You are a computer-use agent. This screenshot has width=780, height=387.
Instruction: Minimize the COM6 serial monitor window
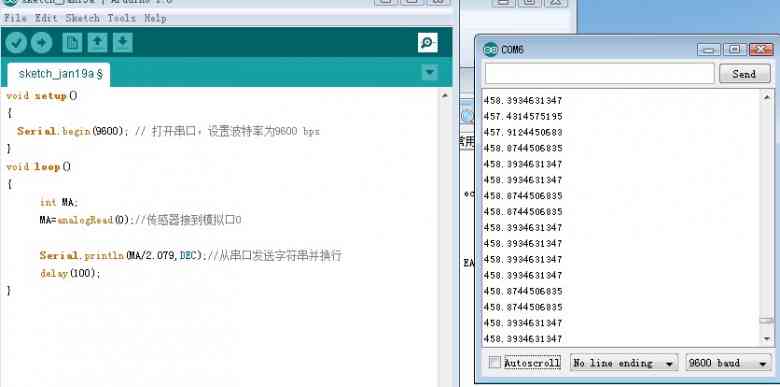(708, 50)
